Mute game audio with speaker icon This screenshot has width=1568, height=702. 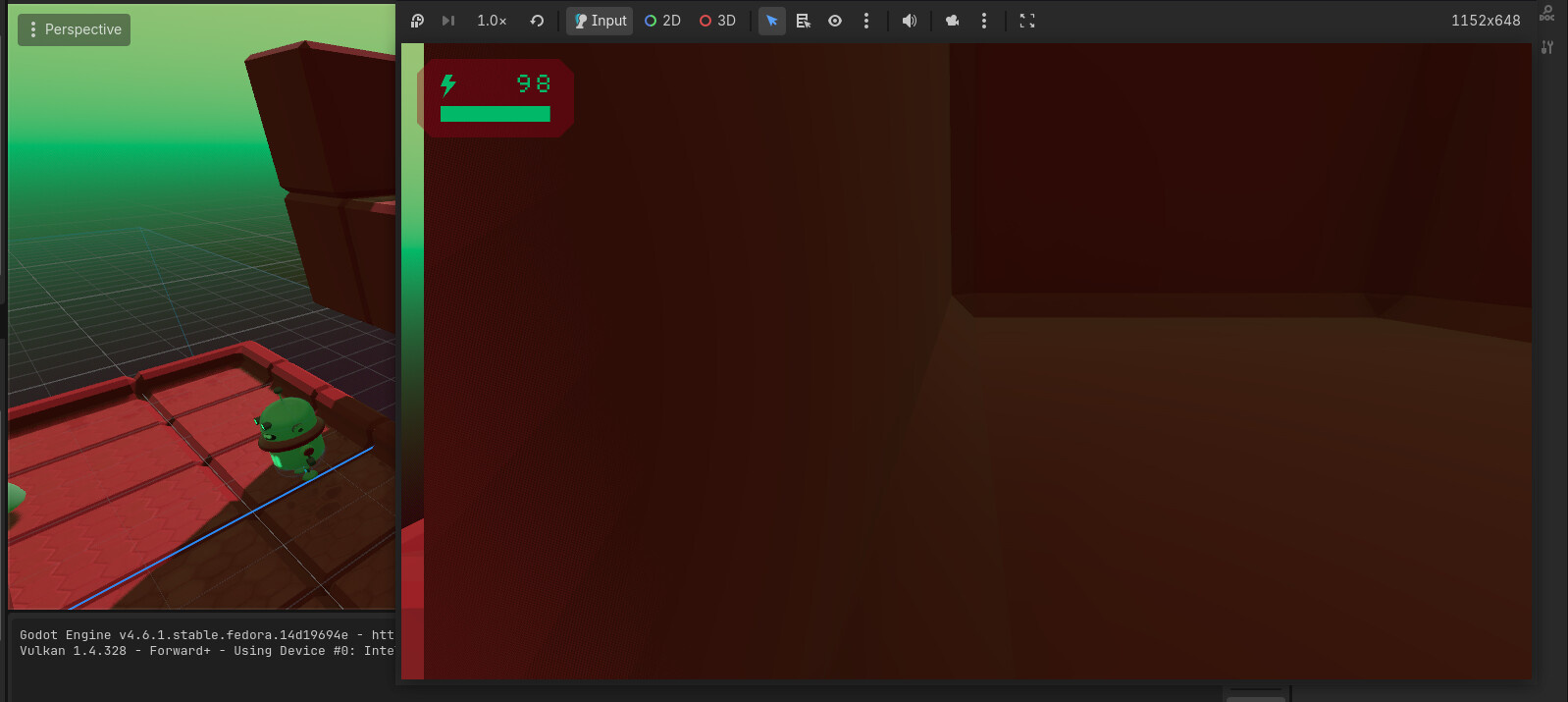[910, 21]
